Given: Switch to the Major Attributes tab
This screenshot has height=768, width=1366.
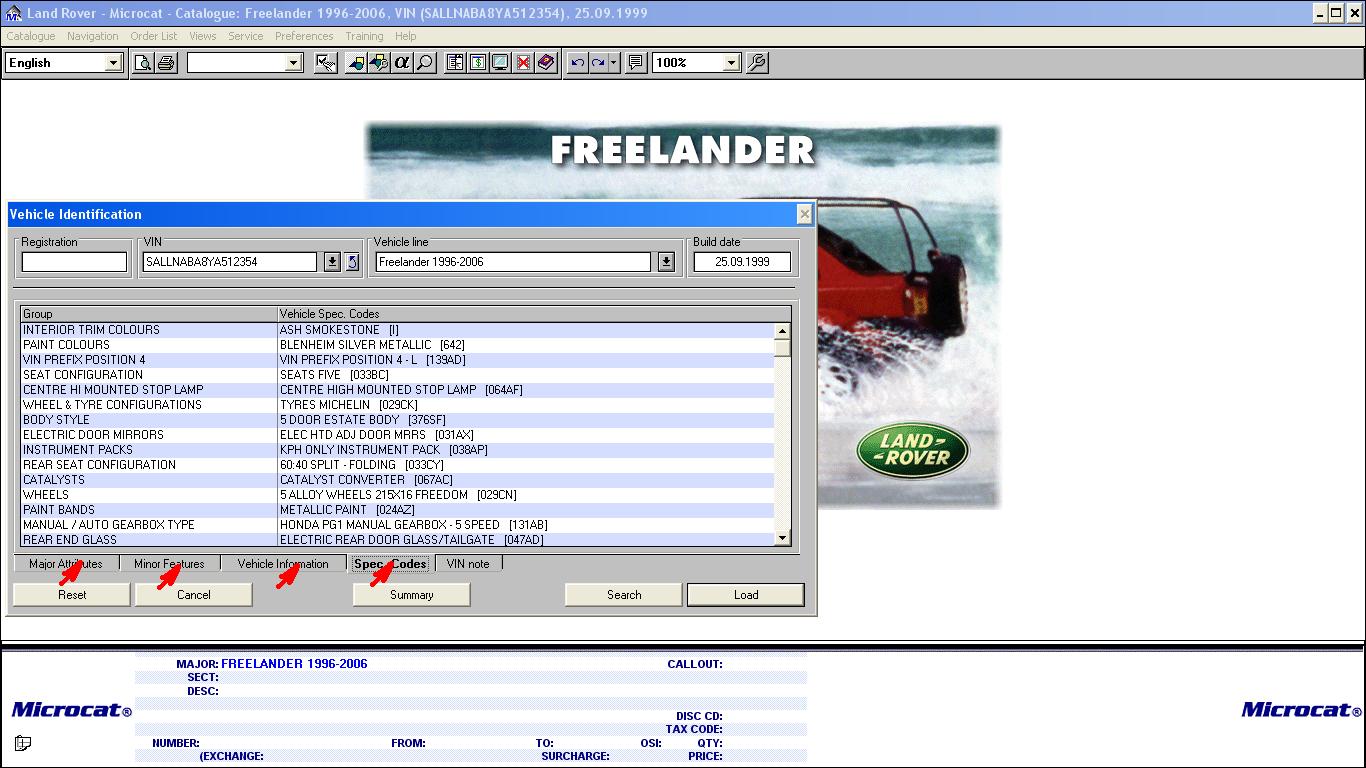Looking at the screenshot, I should click(x=66, y=564).
